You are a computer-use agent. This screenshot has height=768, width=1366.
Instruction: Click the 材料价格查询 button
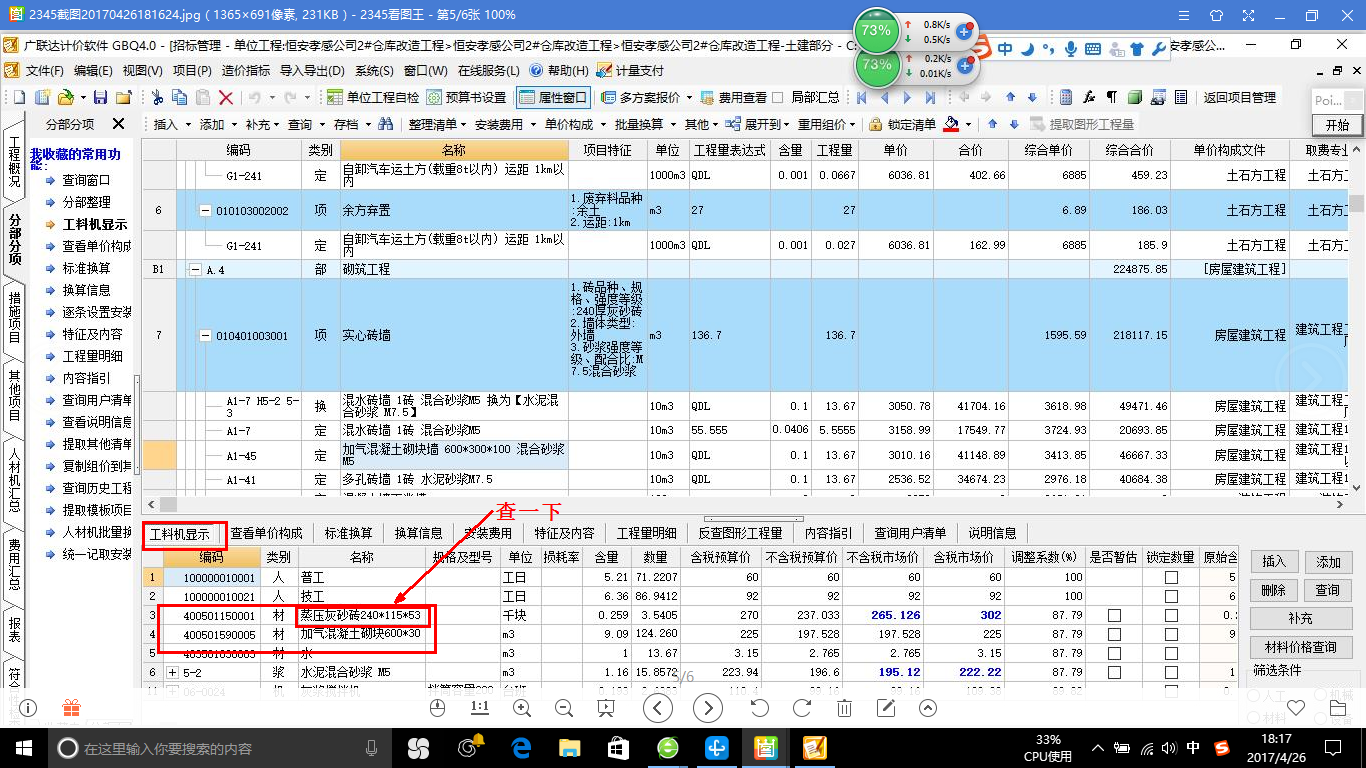(1301, 647)
